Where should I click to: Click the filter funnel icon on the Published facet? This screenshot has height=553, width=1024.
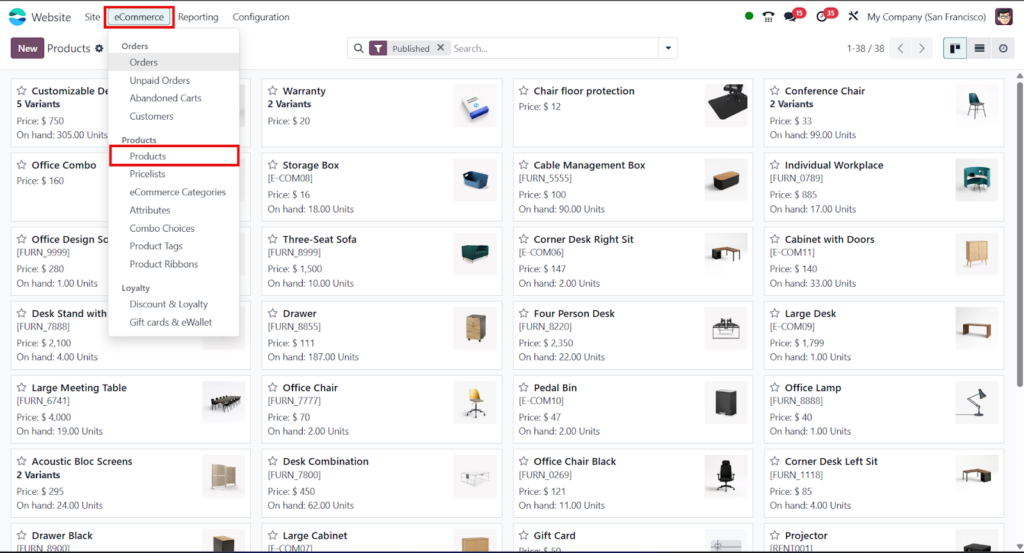(378, 48)
